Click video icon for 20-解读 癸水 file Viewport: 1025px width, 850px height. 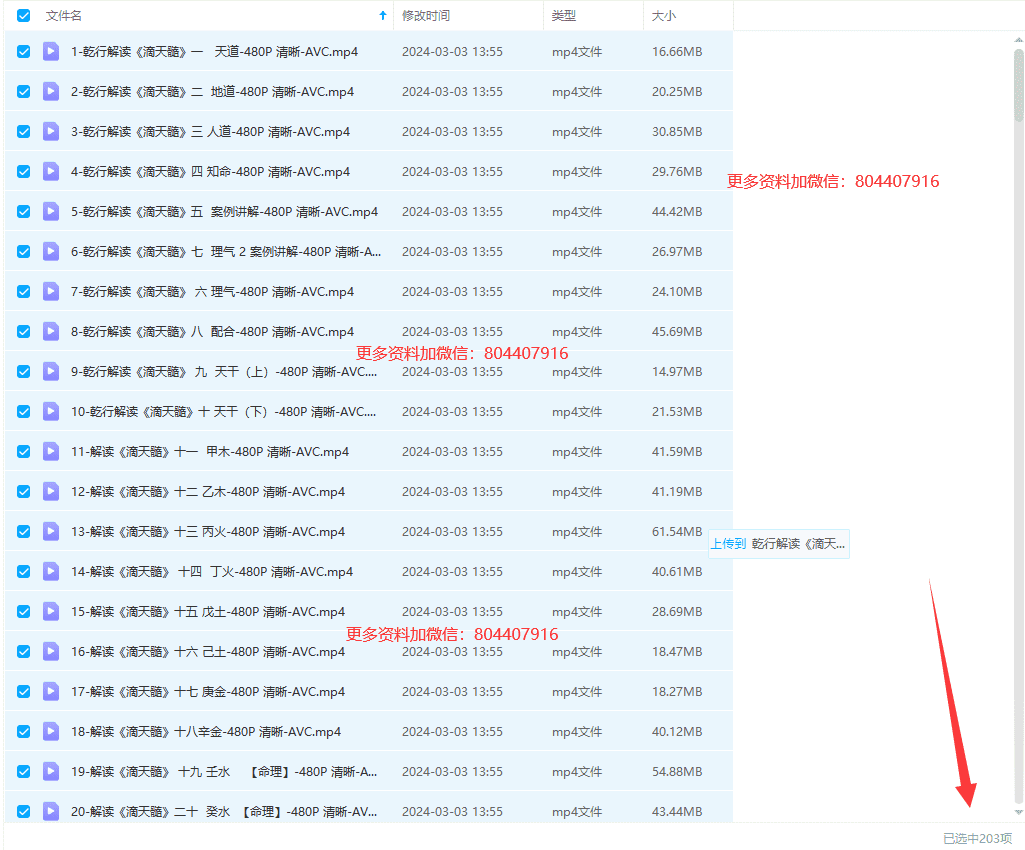[x=51, y=812]
